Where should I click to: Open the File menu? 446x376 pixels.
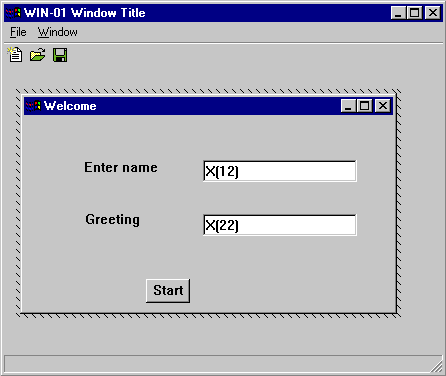18,32
